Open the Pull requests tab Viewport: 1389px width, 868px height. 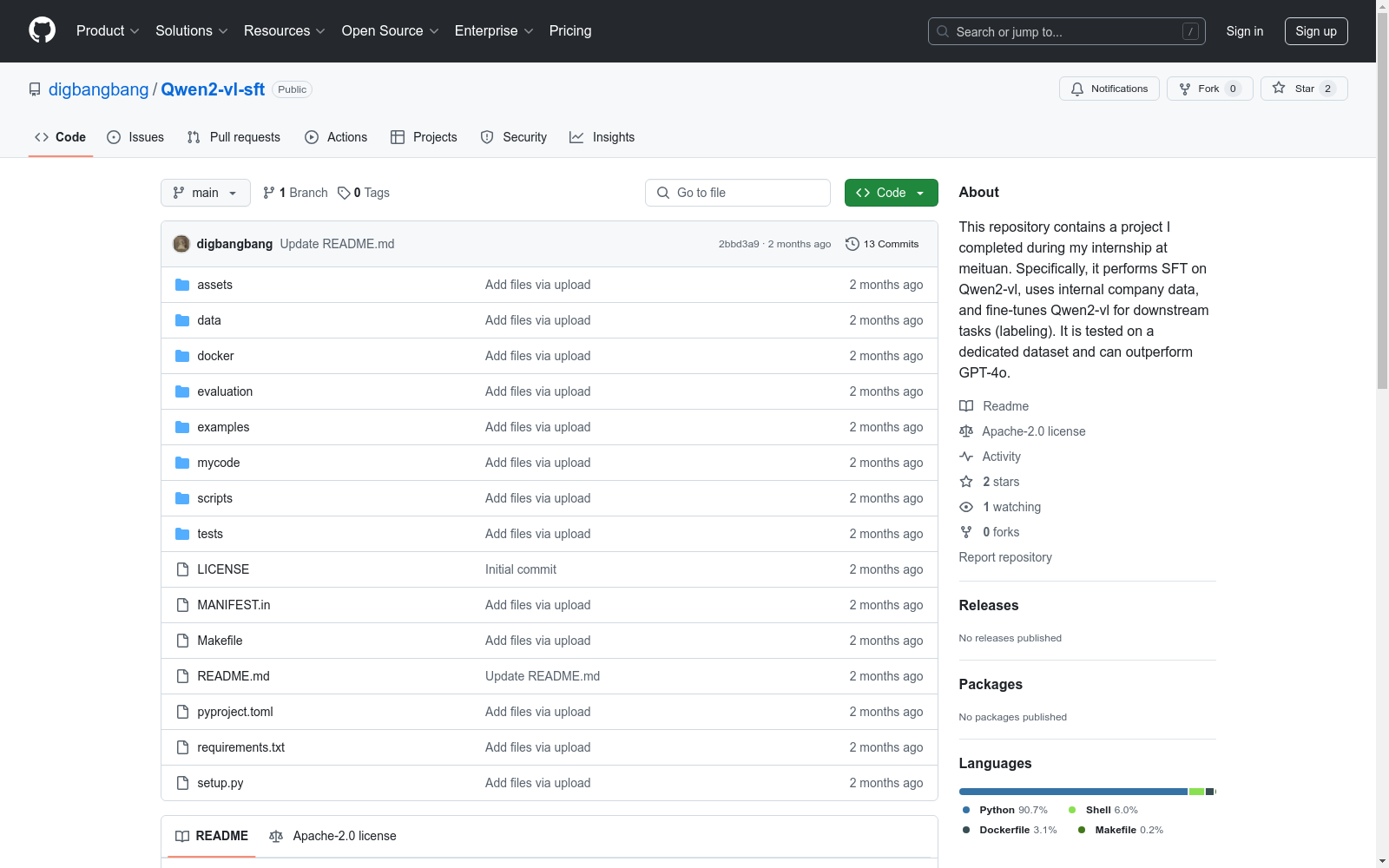point(234,137)
